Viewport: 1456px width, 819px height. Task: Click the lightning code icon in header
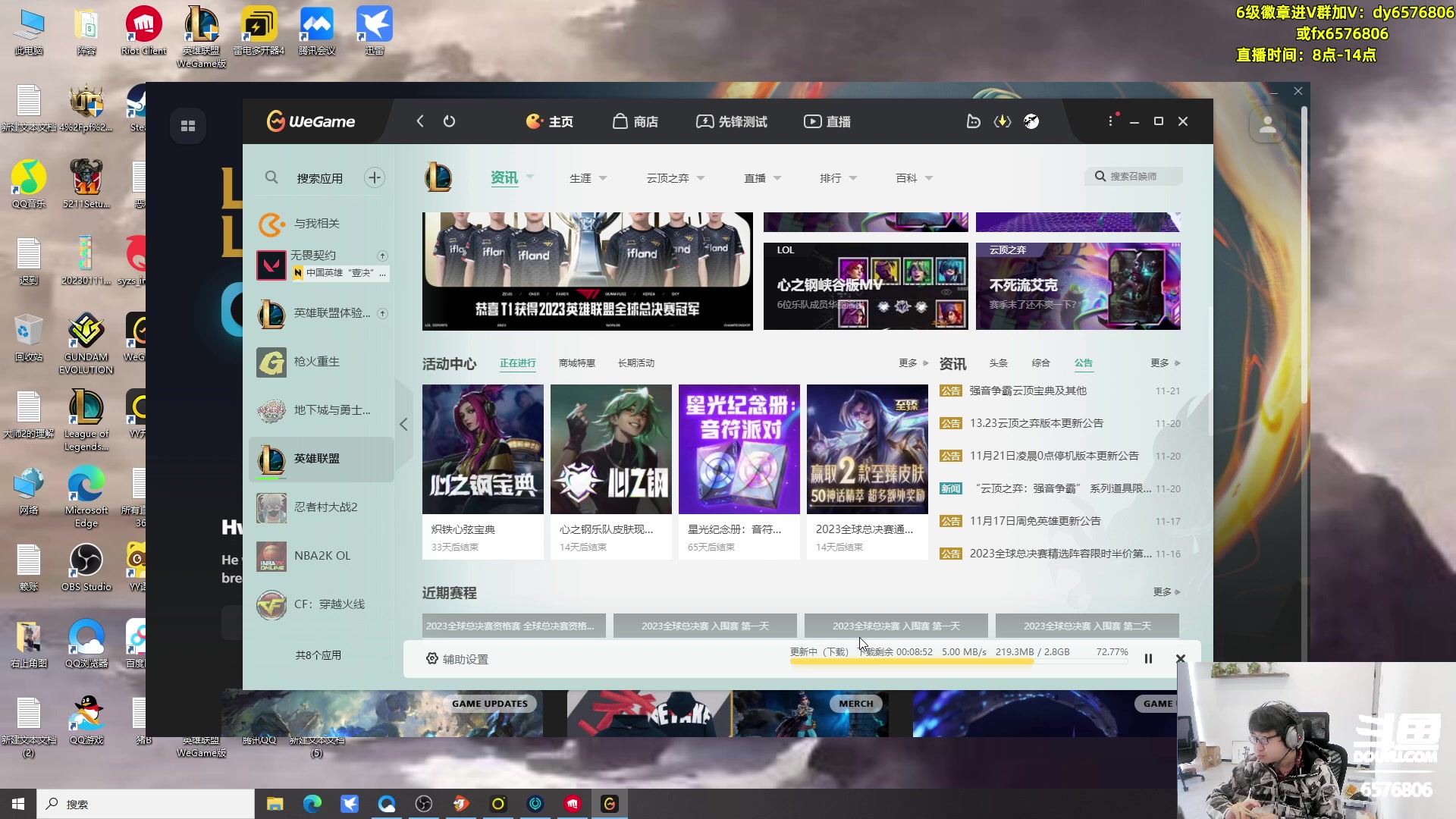[x=1003, y=121]
